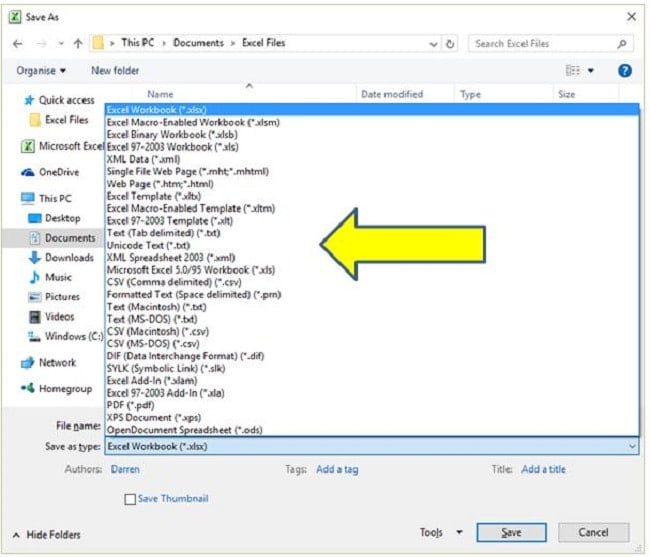Open Homegroup in navigation pane
650x557 pixels.
point(56,389)
